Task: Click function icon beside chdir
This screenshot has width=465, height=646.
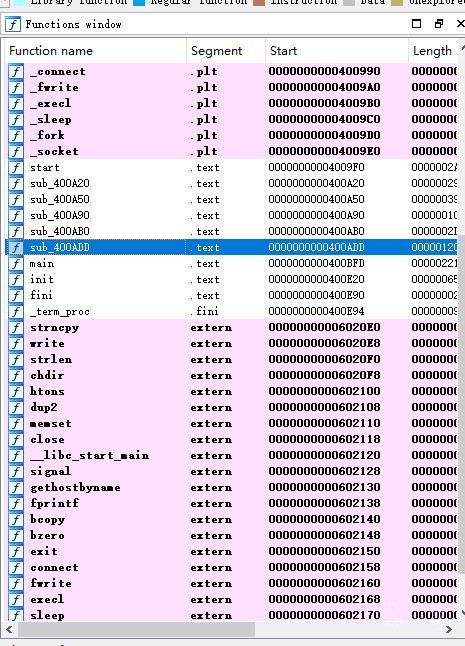Action: (16, 375)
